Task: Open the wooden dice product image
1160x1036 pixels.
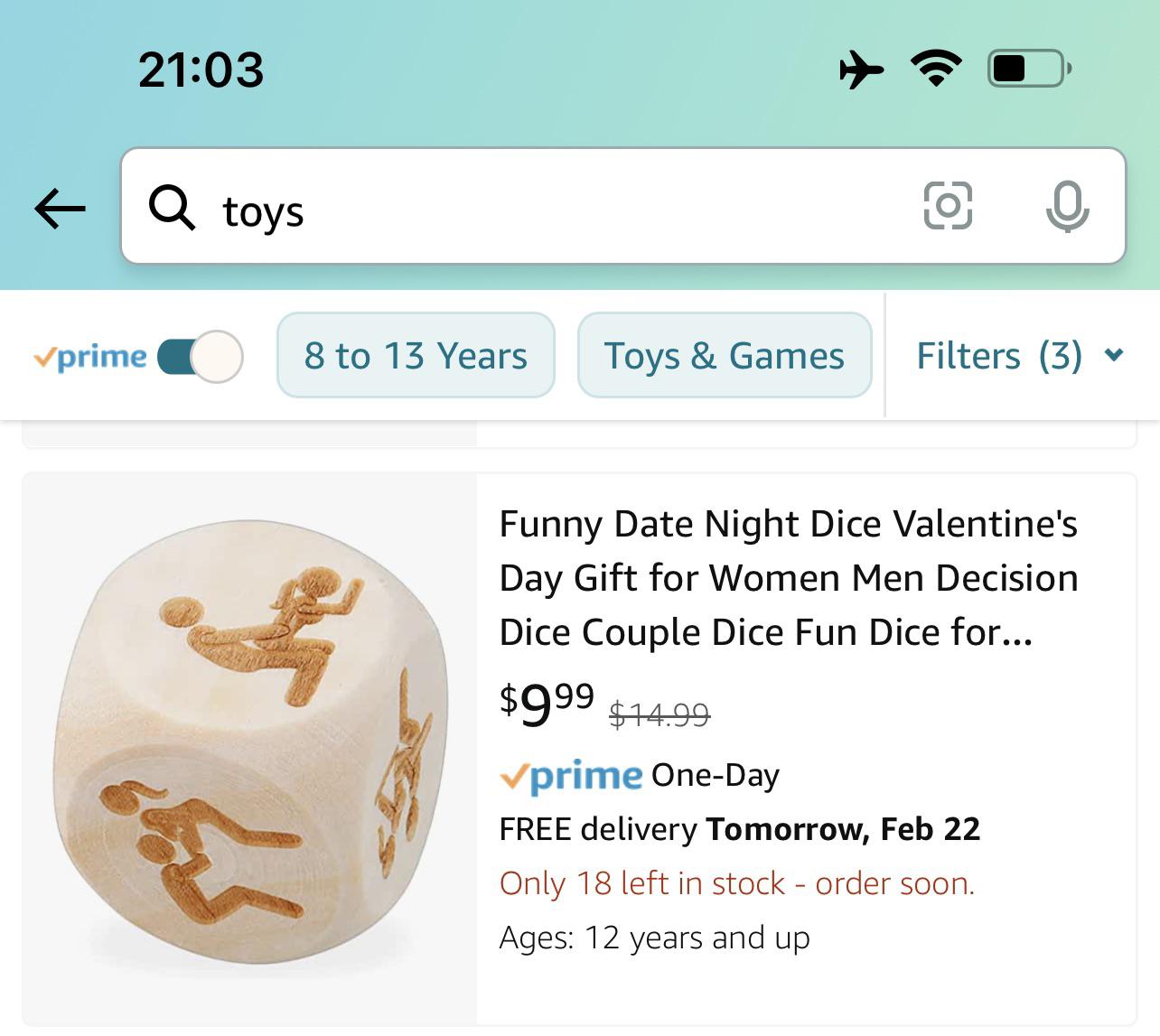Action: [x=250, y=748]
